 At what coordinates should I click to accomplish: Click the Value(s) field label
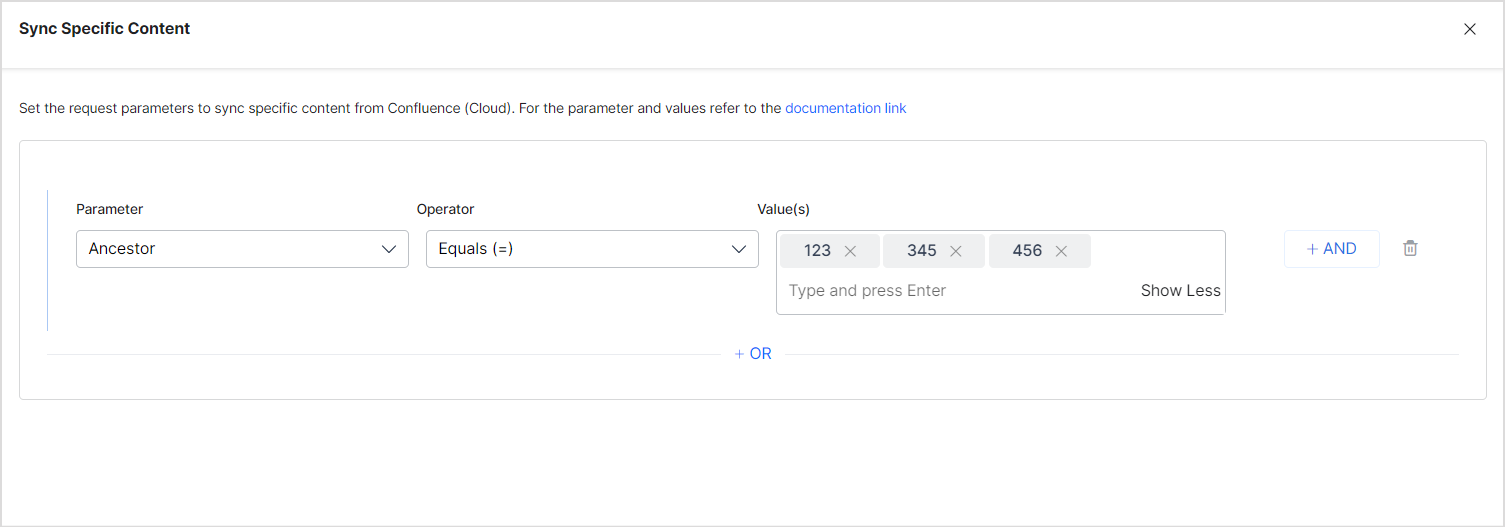tap(783, 209)
